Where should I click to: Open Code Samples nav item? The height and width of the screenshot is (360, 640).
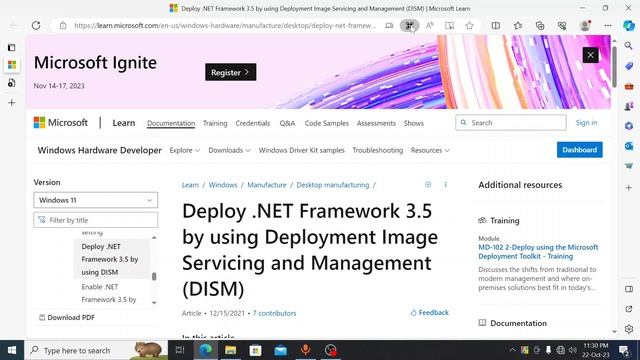click(x=327, y=123)
